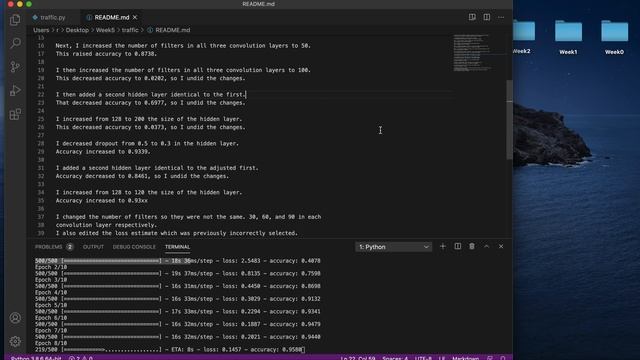Open the Search view in activity bar
640x360 pixels.
(x=15, y=43)
